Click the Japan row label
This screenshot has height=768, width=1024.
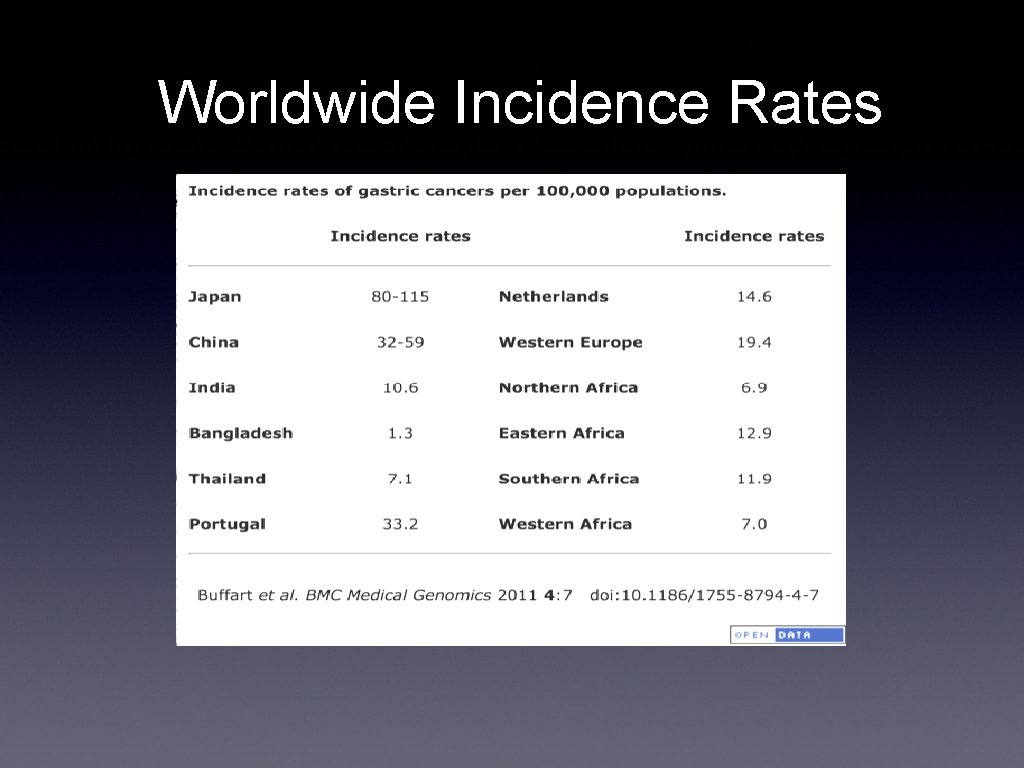click(214, 296)
